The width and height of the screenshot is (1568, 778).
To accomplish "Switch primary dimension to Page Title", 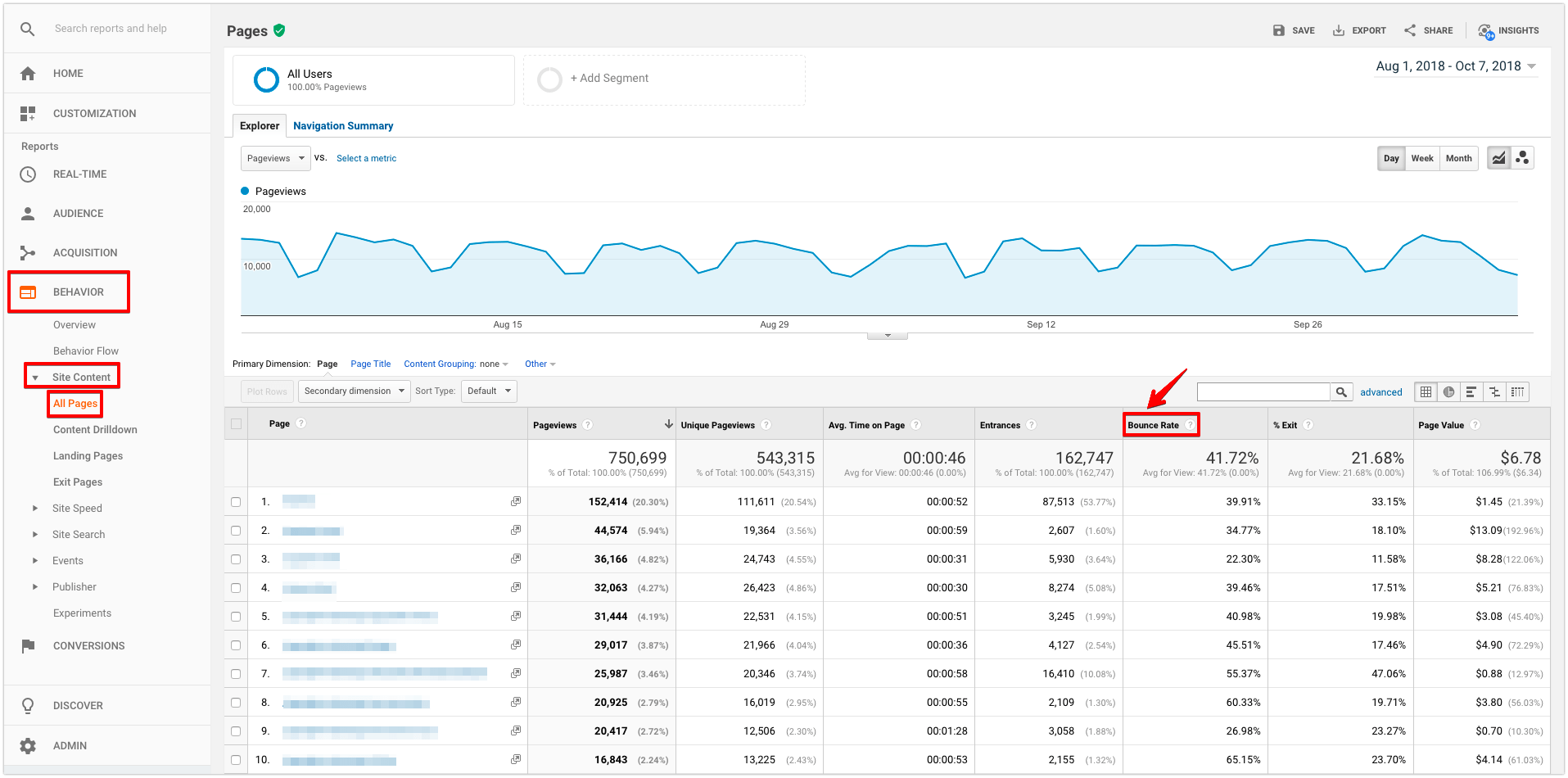I will [371, 364].
